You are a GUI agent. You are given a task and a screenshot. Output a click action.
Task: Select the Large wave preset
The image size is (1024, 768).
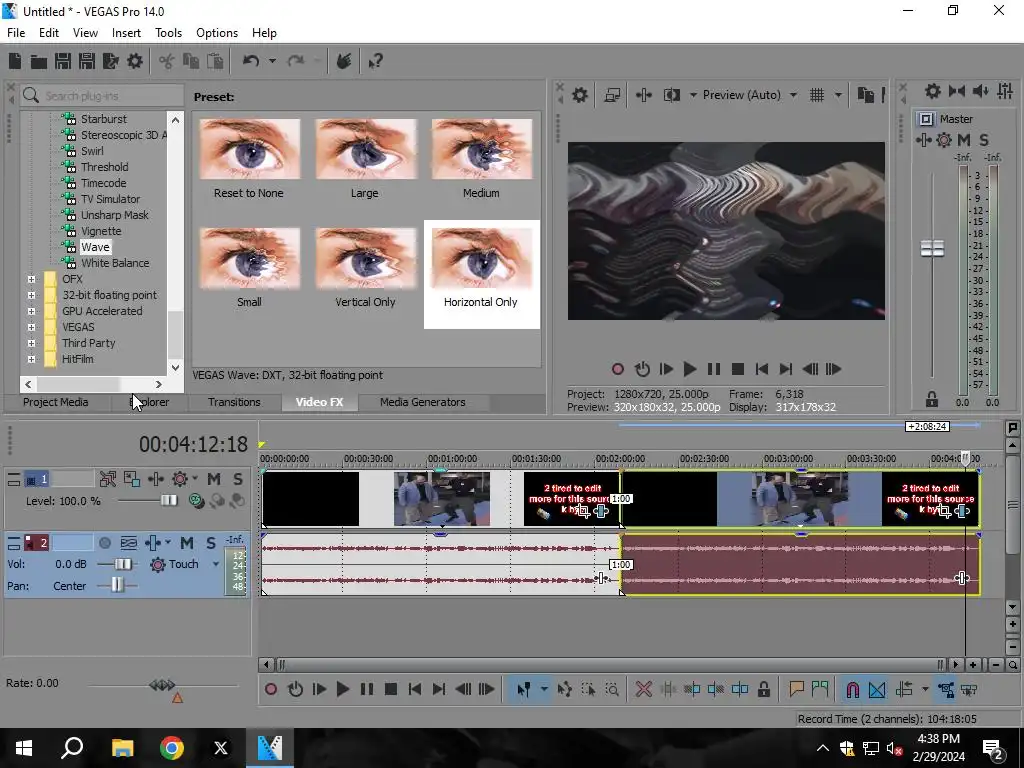point(365,159)
